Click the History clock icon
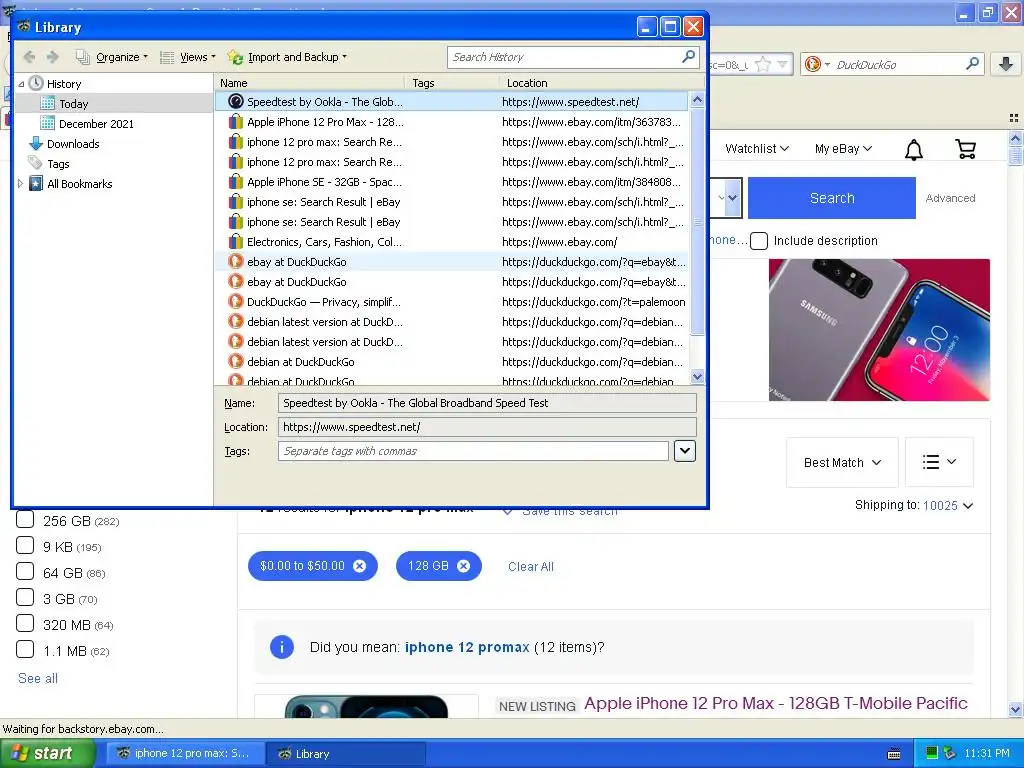1024x768 pixels. click(36, 84)
